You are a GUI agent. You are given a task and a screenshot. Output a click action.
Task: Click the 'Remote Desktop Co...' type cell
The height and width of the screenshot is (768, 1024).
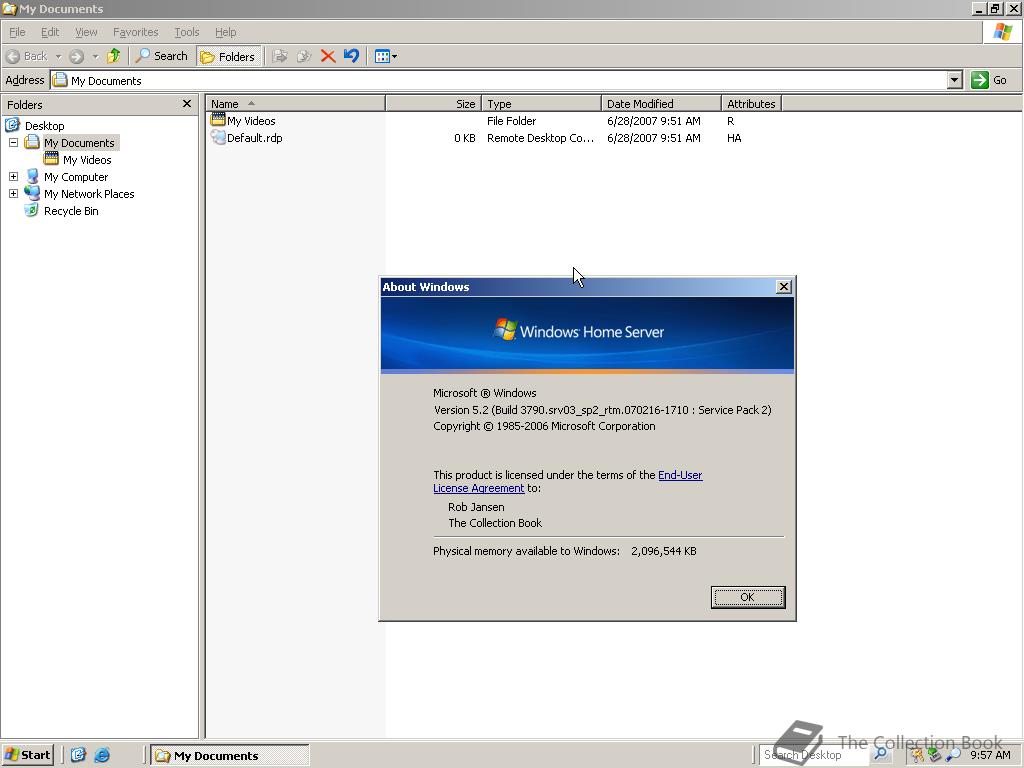point(540,138)
